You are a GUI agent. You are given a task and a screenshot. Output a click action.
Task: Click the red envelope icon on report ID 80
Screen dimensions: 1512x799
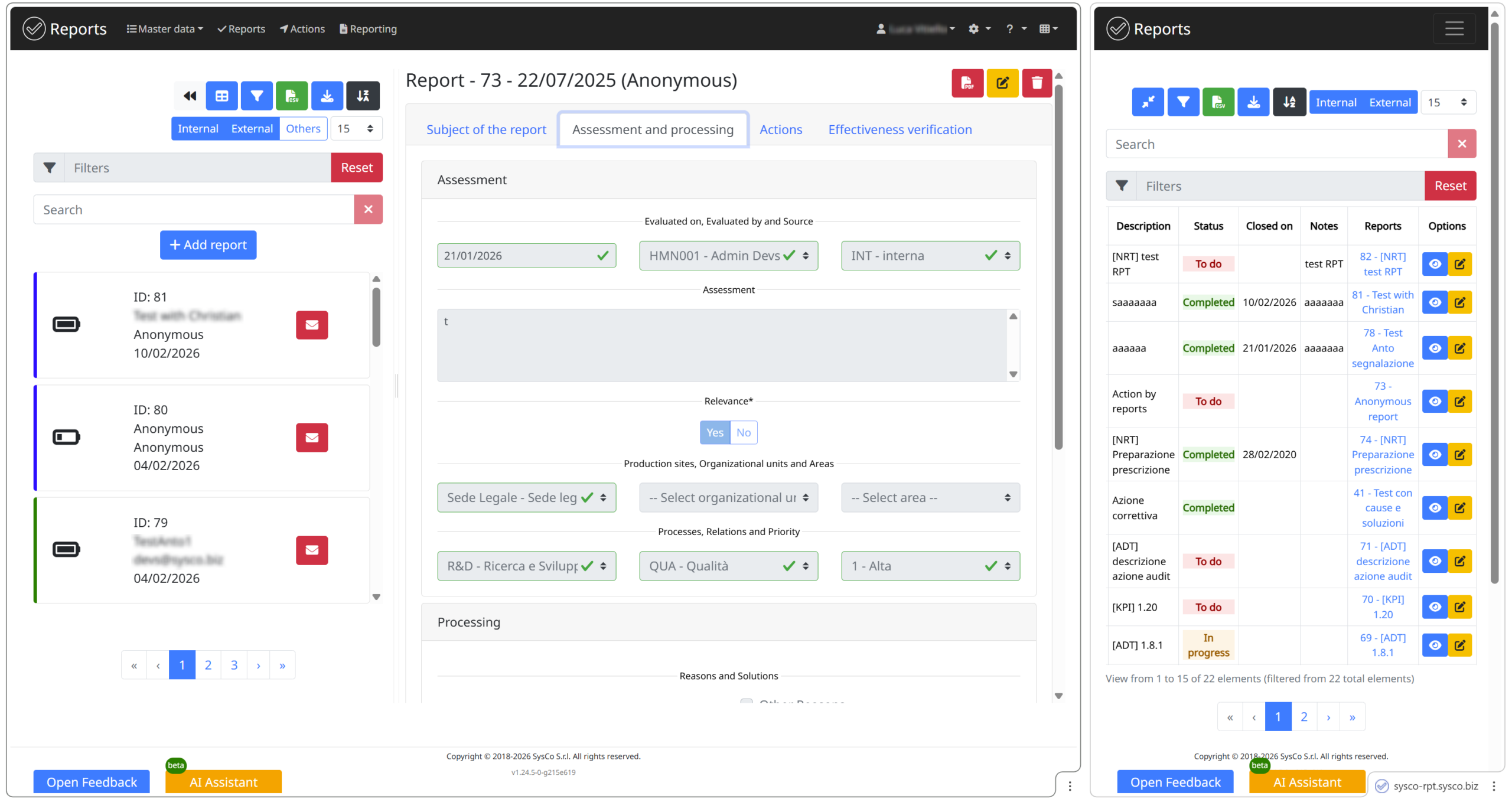point(312,438)
